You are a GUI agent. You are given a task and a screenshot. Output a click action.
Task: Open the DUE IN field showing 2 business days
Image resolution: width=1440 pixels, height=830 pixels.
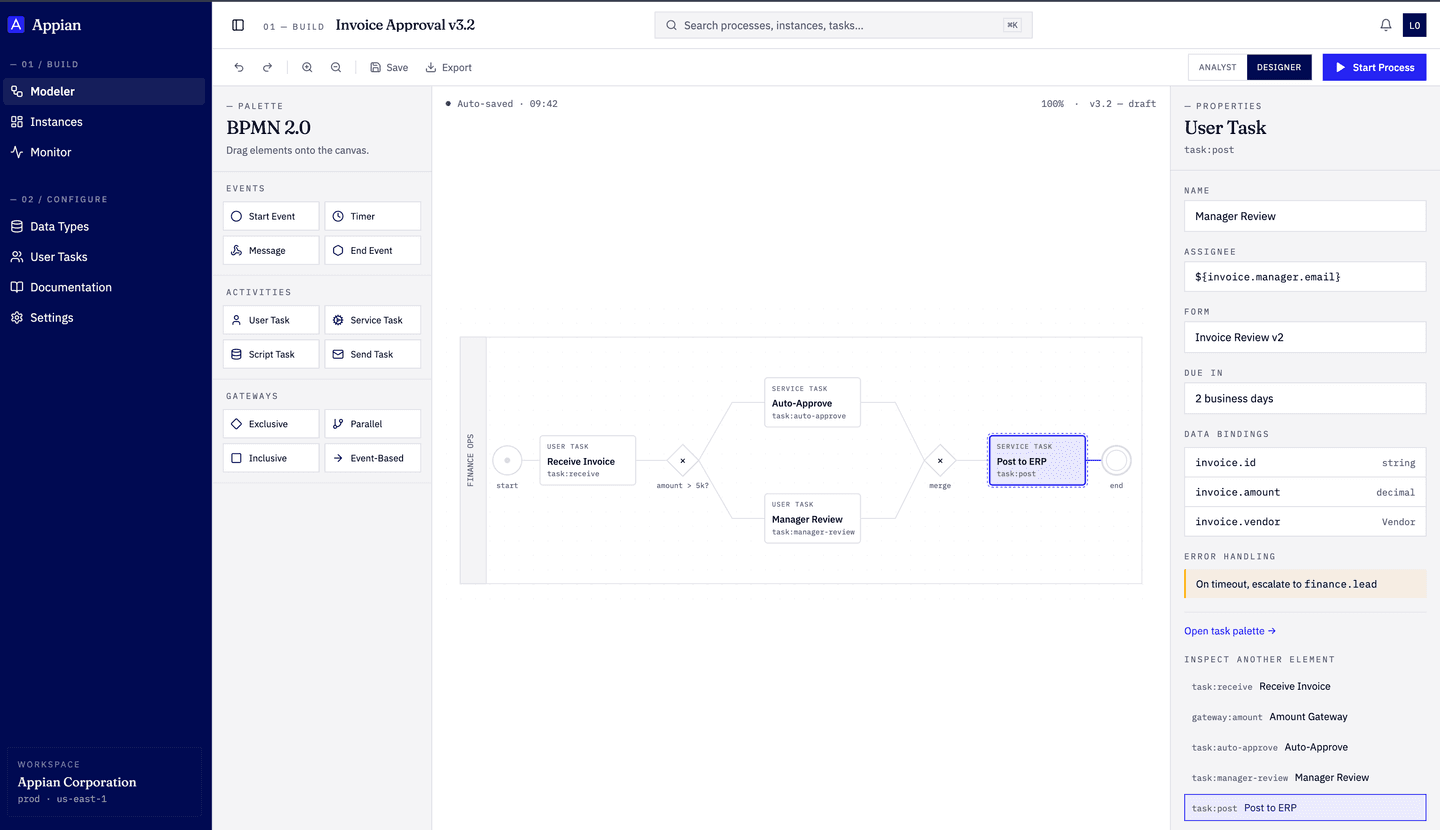[1304, 398]
